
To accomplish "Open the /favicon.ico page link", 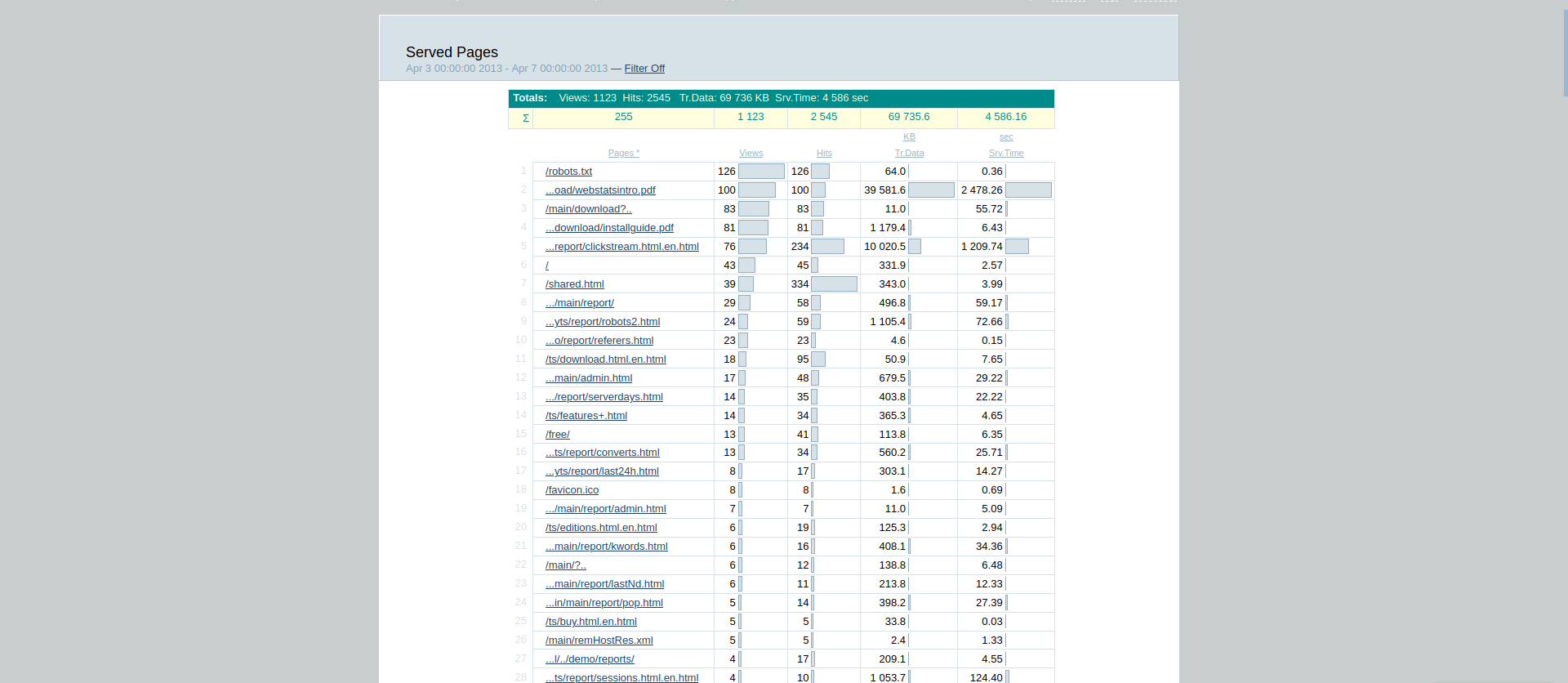I will point(572,490).
